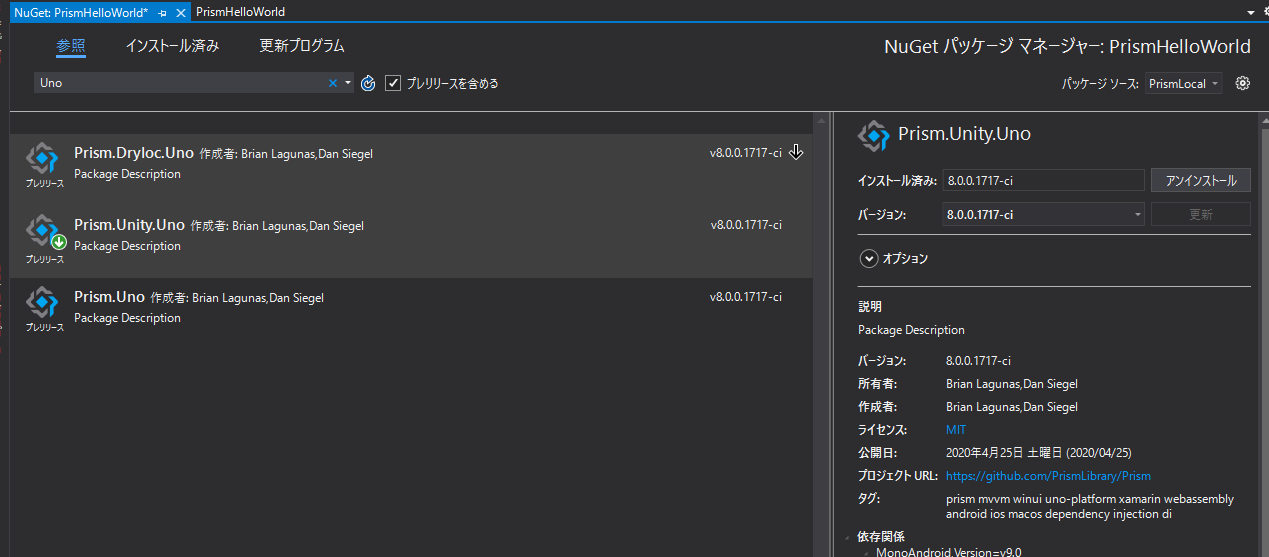Click download arrow on Prism.Dryloc.Uno row
Screen dimensions: 1269x557
pos(796,152)
